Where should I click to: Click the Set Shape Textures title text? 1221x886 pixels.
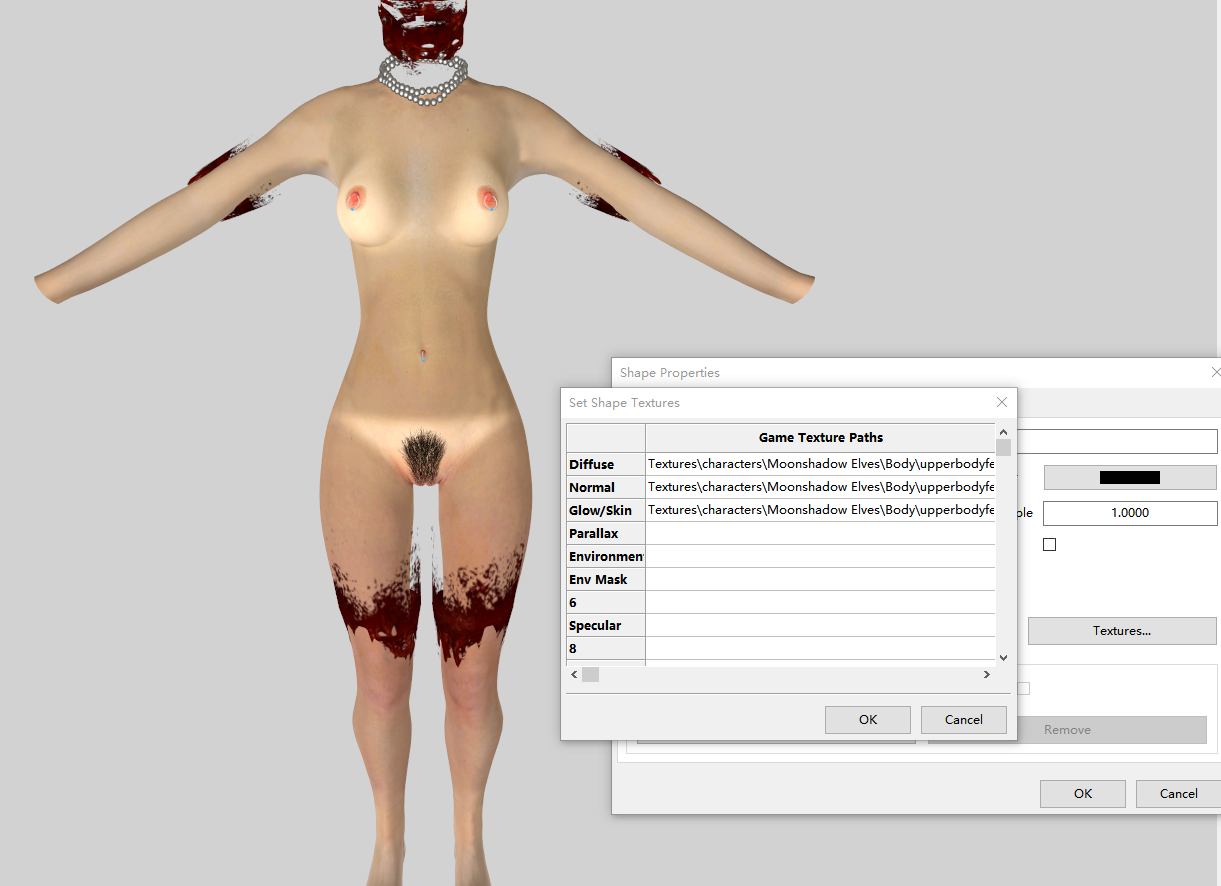click(x=624, y=402)
